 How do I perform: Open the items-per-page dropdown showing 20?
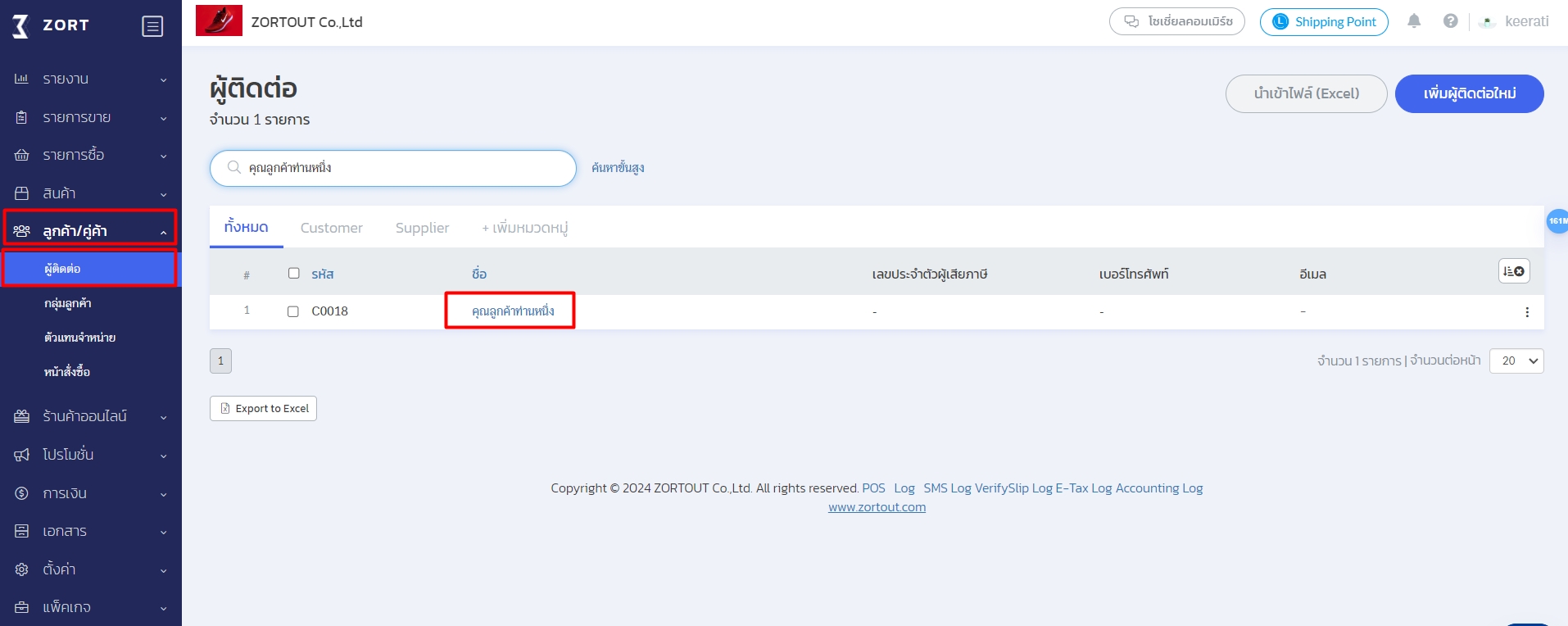pyautogui.click(x=1516, y=361)
